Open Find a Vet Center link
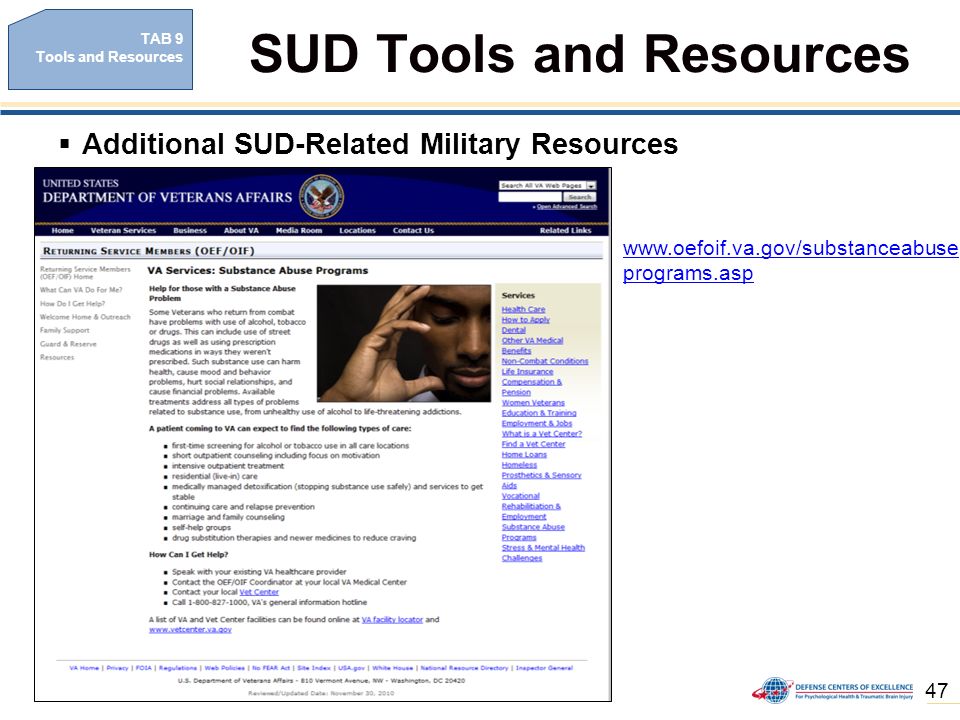The image size is (960, 720). [533, 445]
